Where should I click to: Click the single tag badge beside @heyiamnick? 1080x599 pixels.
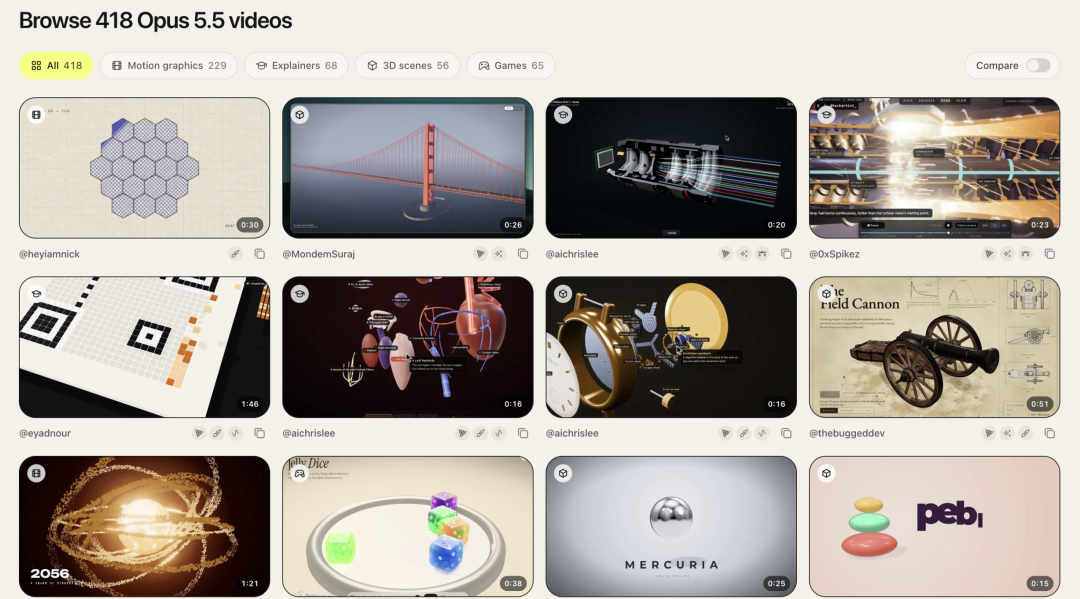[x=236, y=254]
